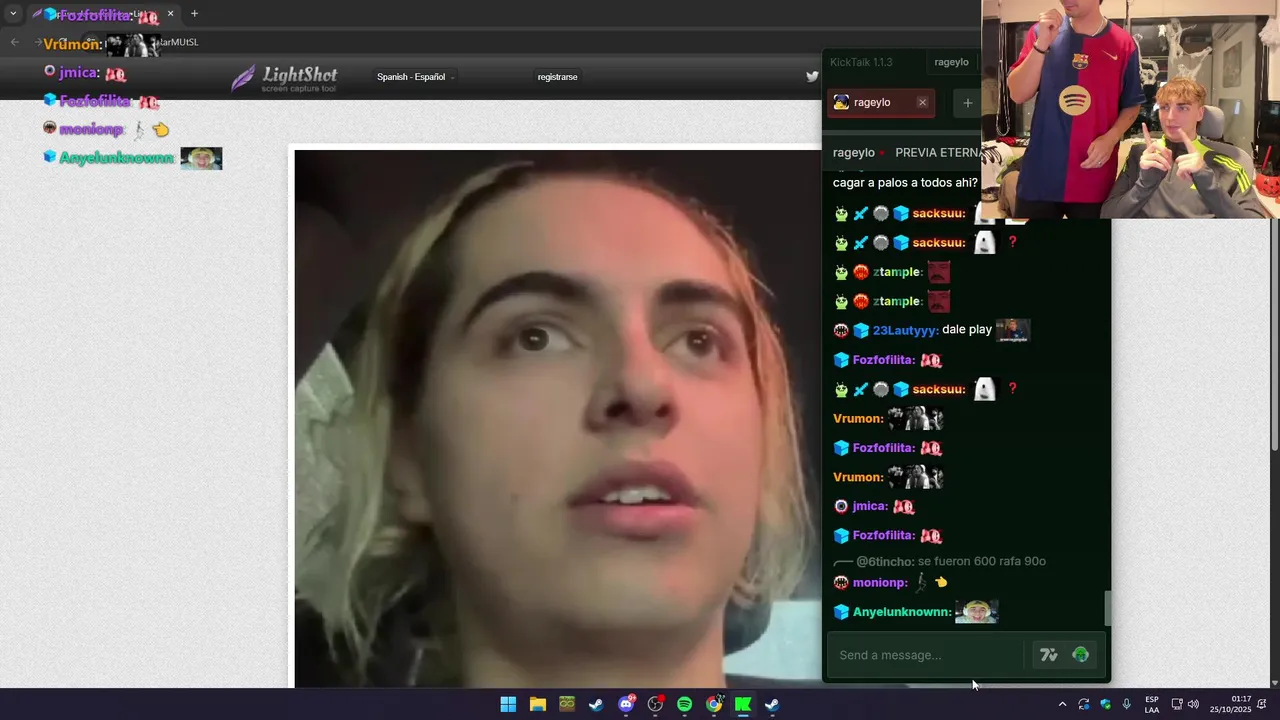Close the rageylo chatroom tab
The height and width of the screenshot is (720, 1280).
922,102
